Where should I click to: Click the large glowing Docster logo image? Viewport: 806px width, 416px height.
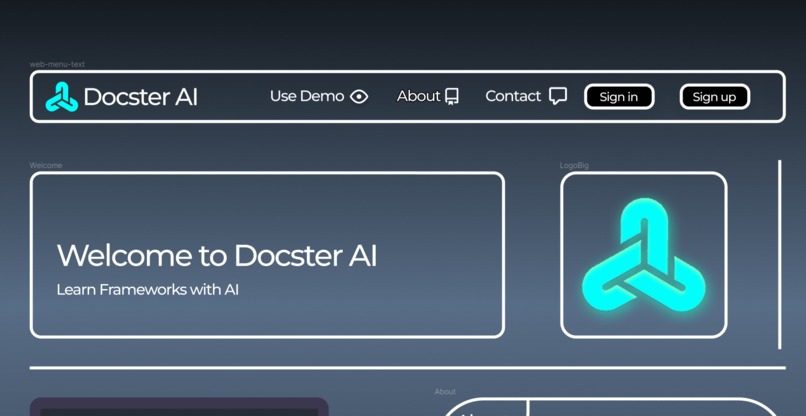pos(644,255)
